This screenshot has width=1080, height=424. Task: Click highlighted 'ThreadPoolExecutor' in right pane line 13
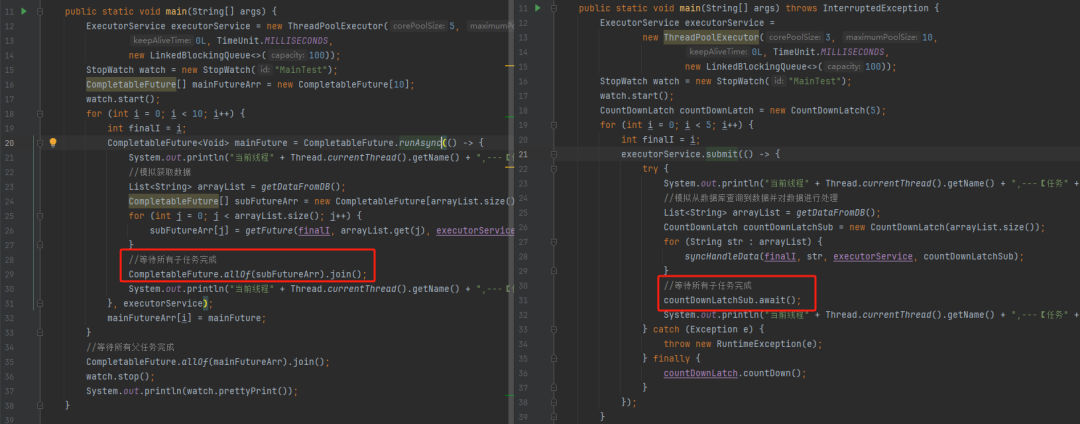[x=711, y=37]
